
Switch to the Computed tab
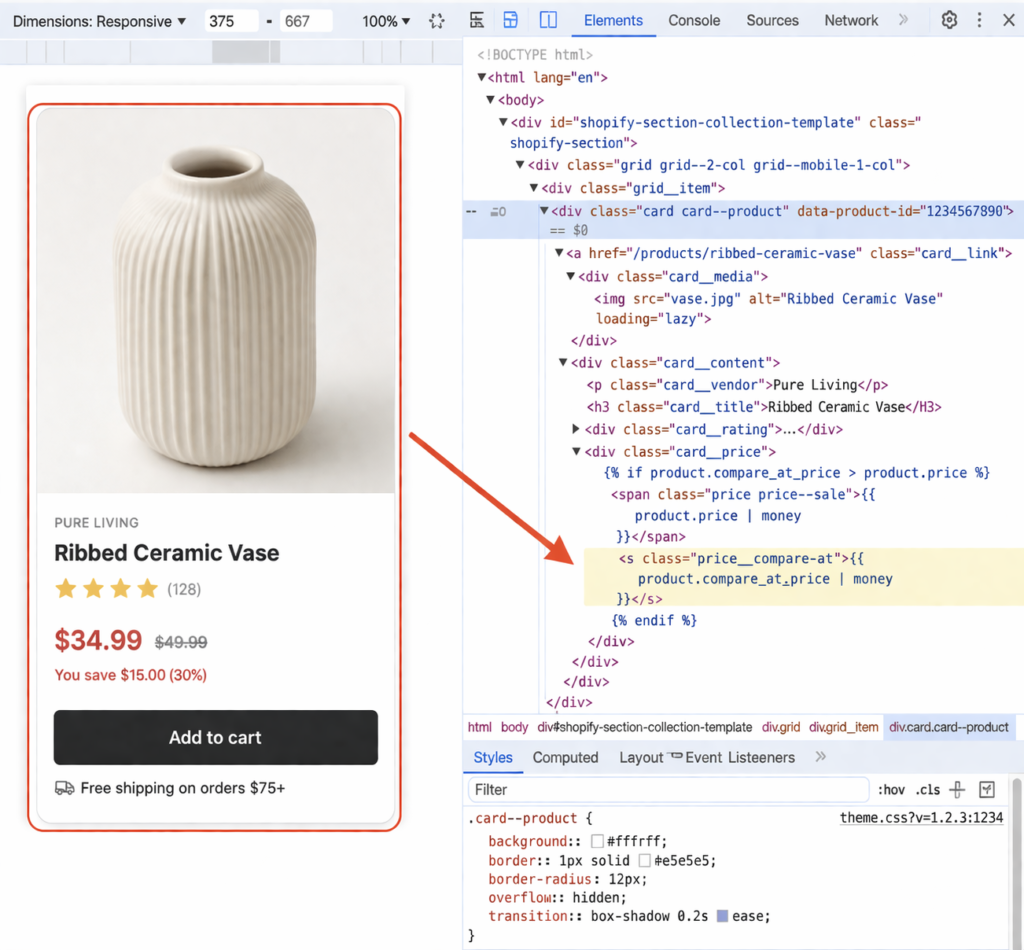click(x=566, y=758)
